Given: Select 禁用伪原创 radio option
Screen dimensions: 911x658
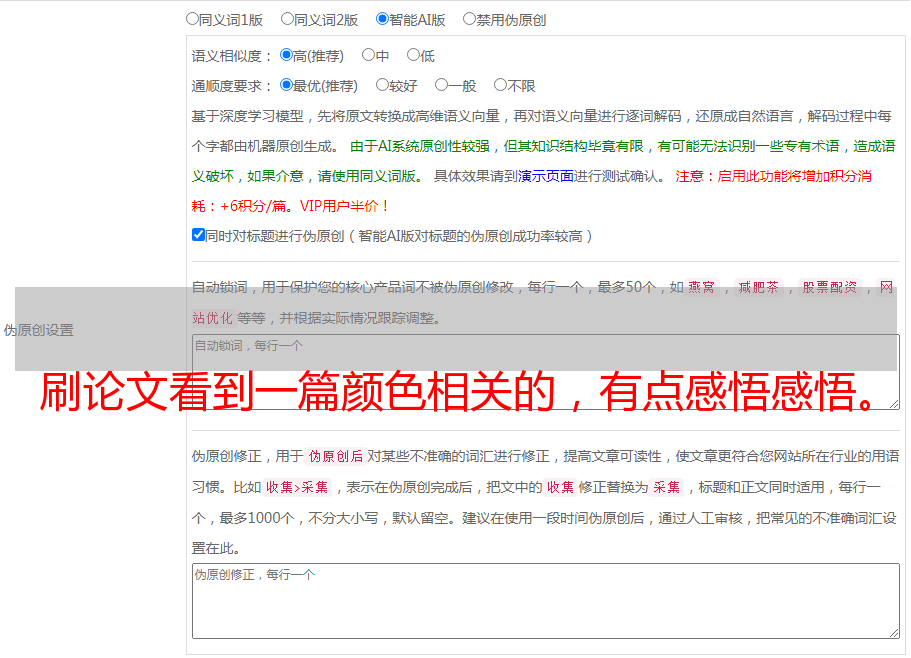Looking at the screenshot, I should (469, 19).
